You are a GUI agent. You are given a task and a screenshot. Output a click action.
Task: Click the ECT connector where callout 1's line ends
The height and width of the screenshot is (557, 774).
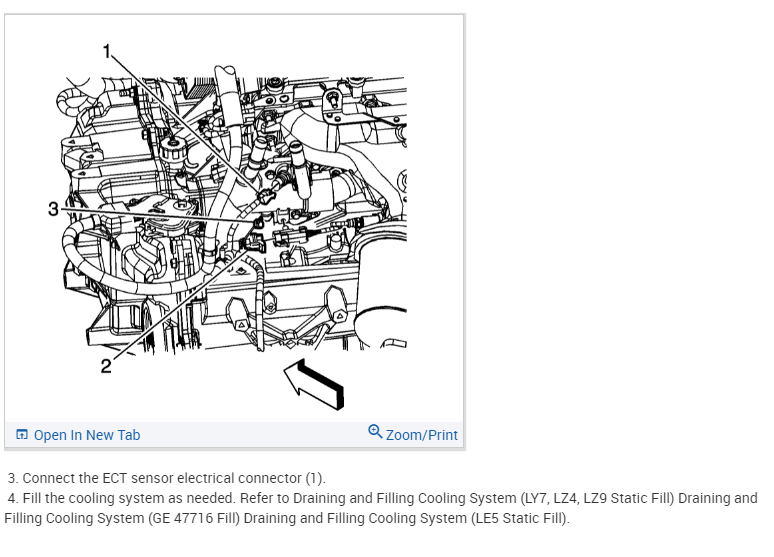(266, 196)
